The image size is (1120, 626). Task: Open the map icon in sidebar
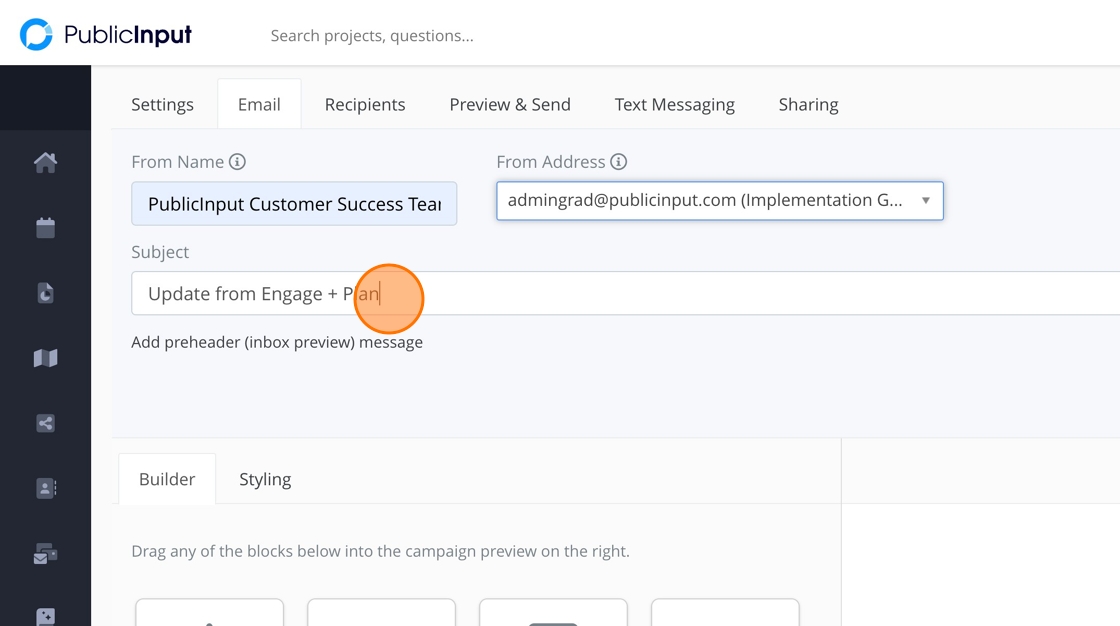click(x=45, y=358)
